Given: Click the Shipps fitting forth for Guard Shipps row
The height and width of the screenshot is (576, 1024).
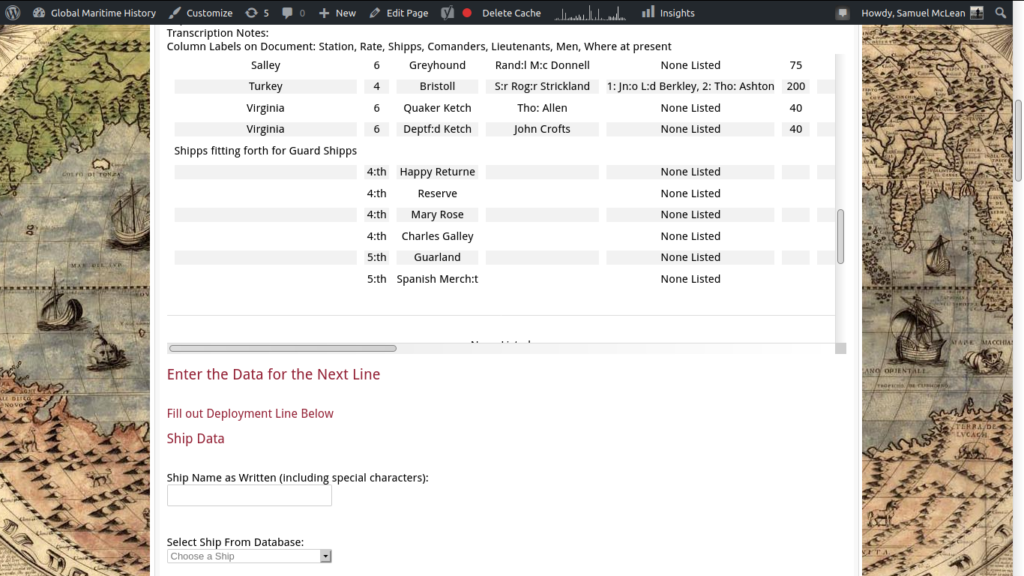Looking at the screenshot, I should (x=265, y=150).
